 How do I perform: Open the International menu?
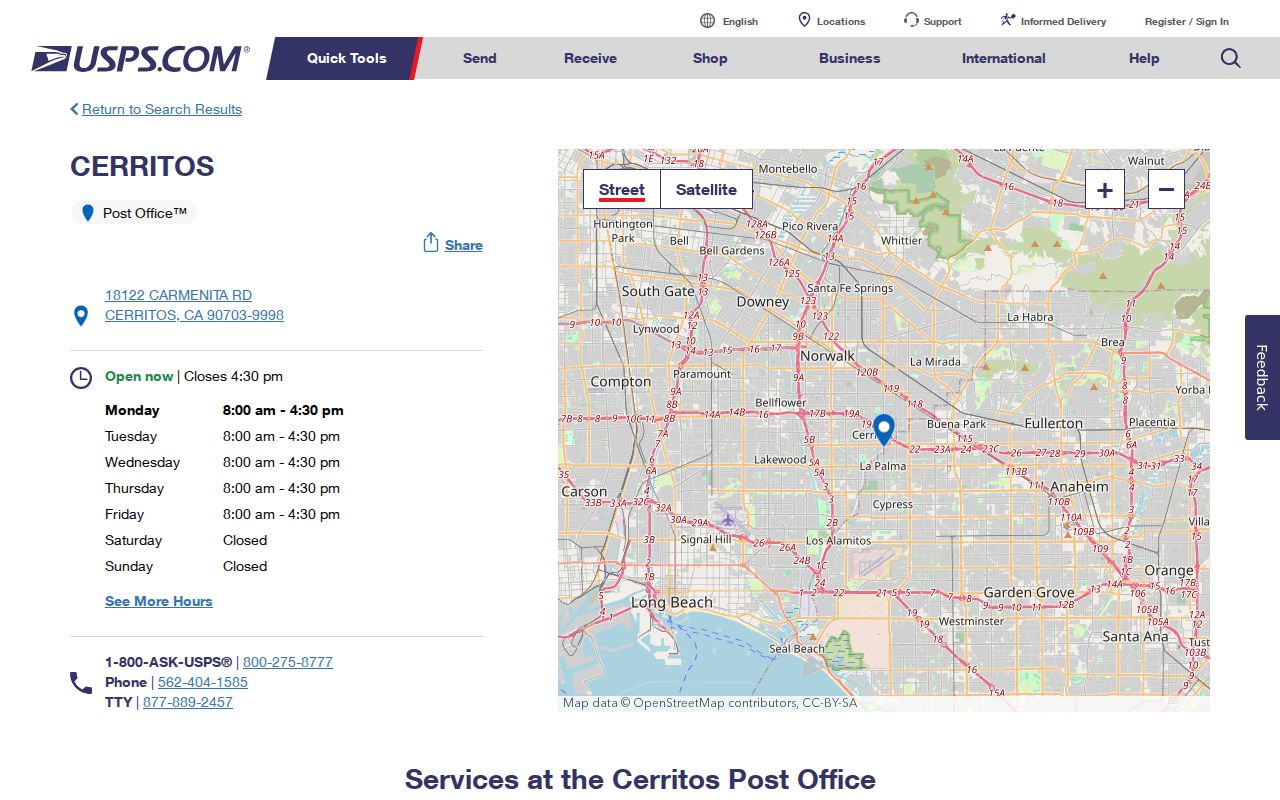[x=1004, y=58]
